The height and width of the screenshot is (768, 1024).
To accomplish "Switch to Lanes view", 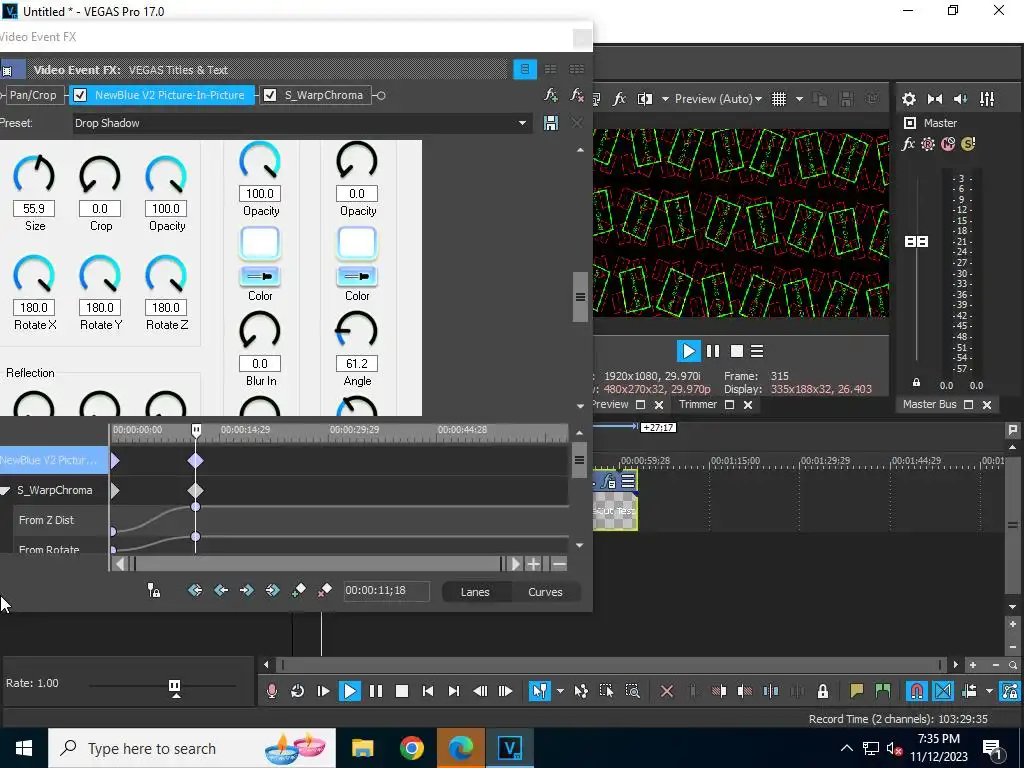I will [475, 592].
